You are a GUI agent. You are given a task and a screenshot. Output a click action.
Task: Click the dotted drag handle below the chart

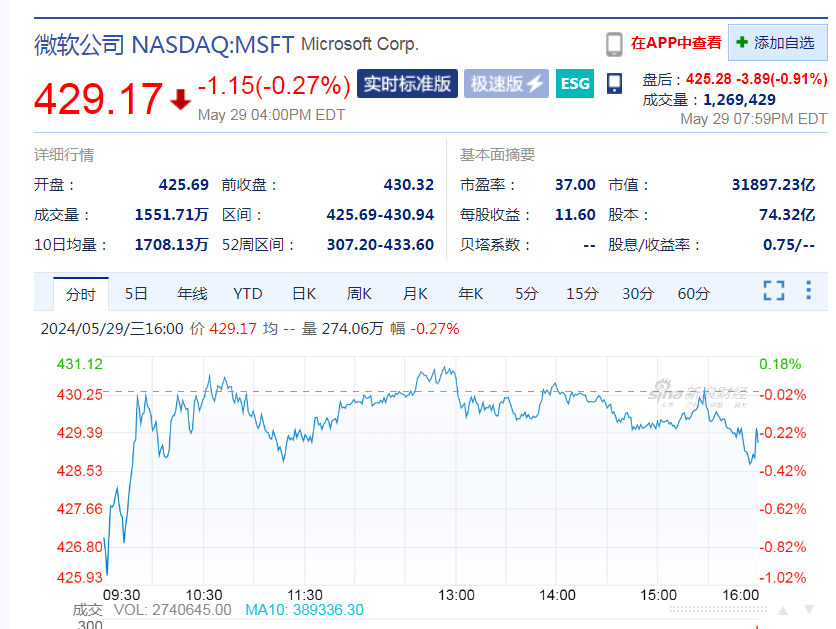point(718,609)
